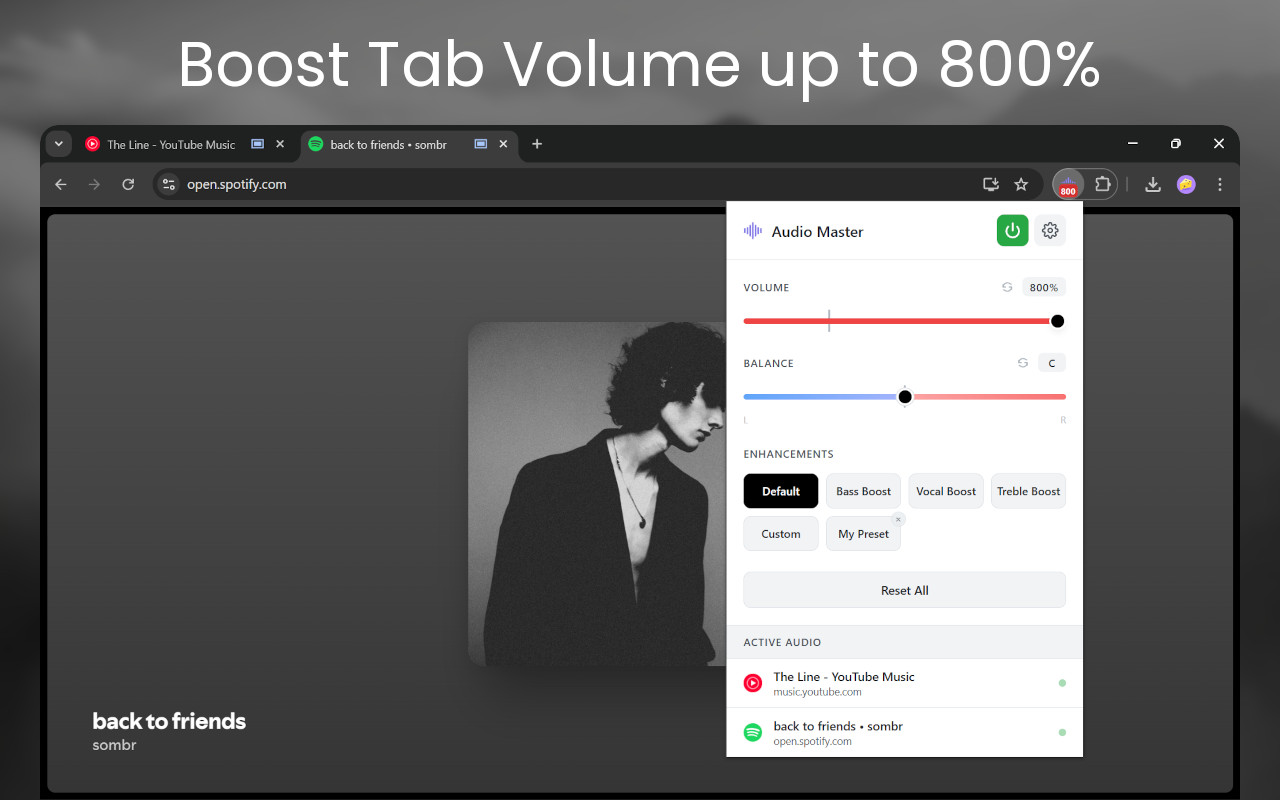Open the browser profile avatar
This screenshot has height=800, width=1280.
point(1186,184)
